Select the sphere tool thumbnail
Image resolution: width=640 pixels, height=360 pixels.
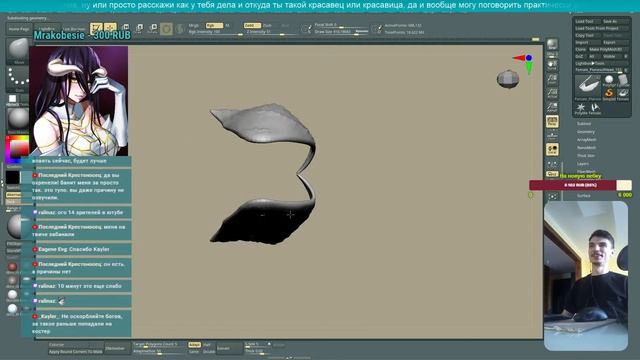[609, 79]
